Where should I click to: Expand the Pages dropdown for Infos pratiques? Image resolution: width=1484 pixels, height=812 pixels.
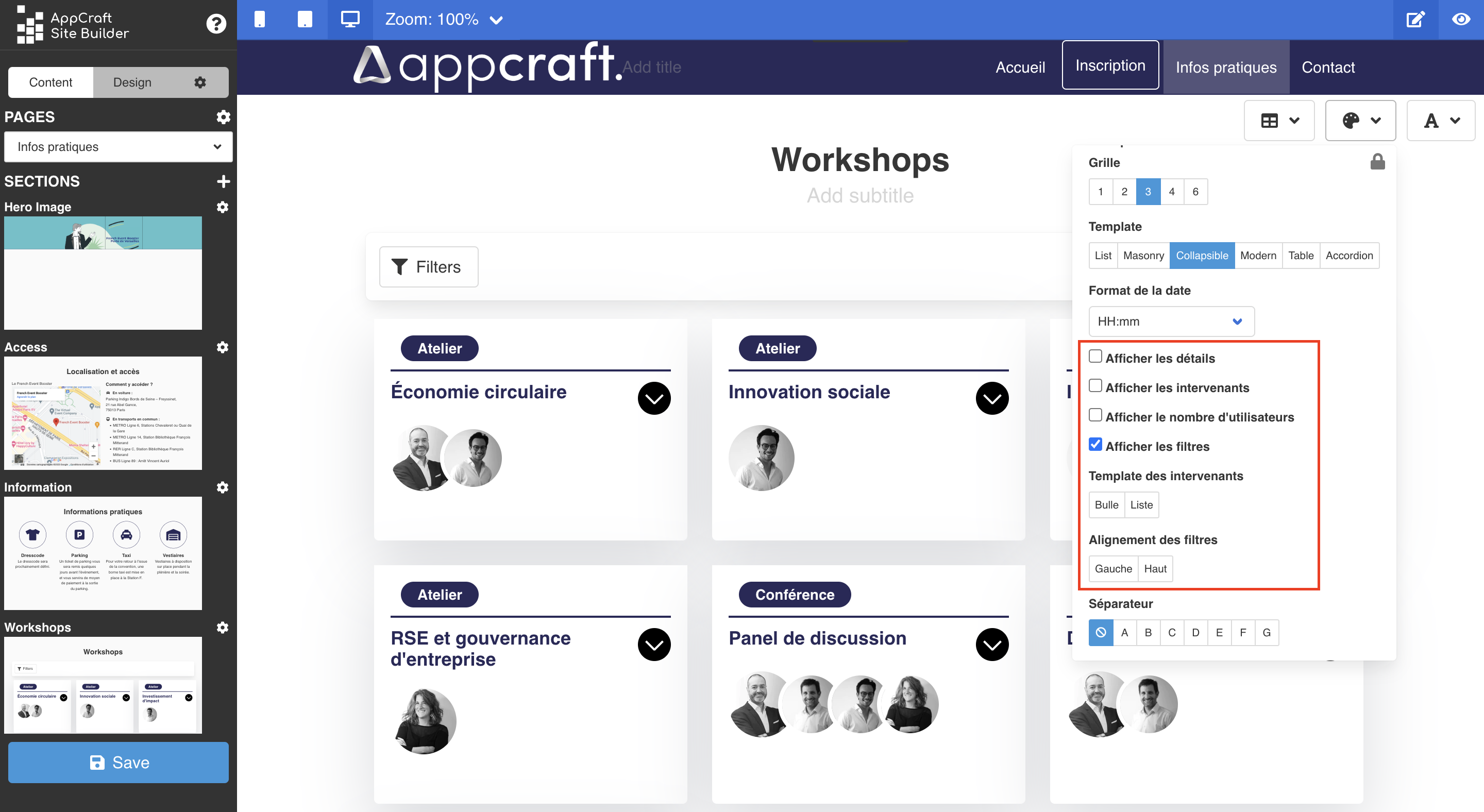(x=117, y=147)
